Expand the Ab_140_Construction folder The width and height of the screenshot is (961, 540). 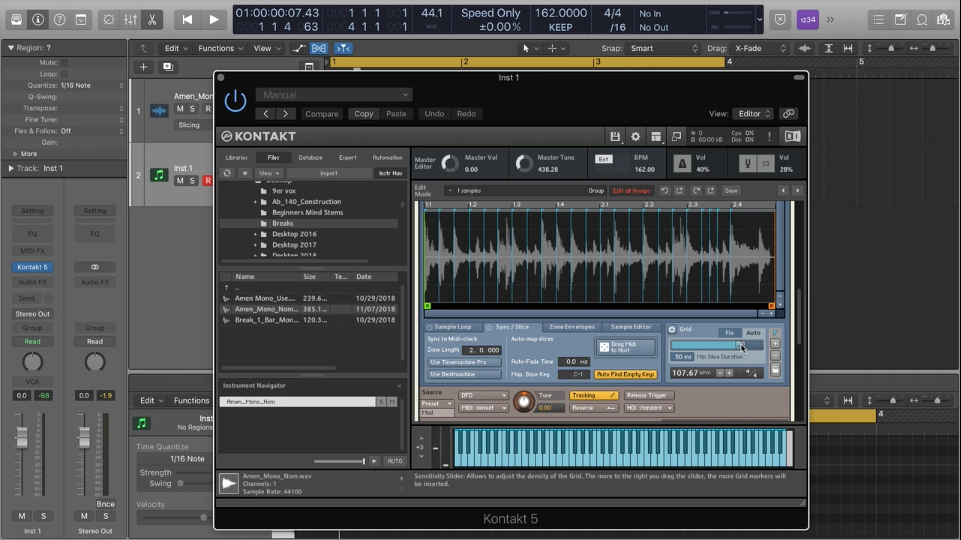pos(256,202)
